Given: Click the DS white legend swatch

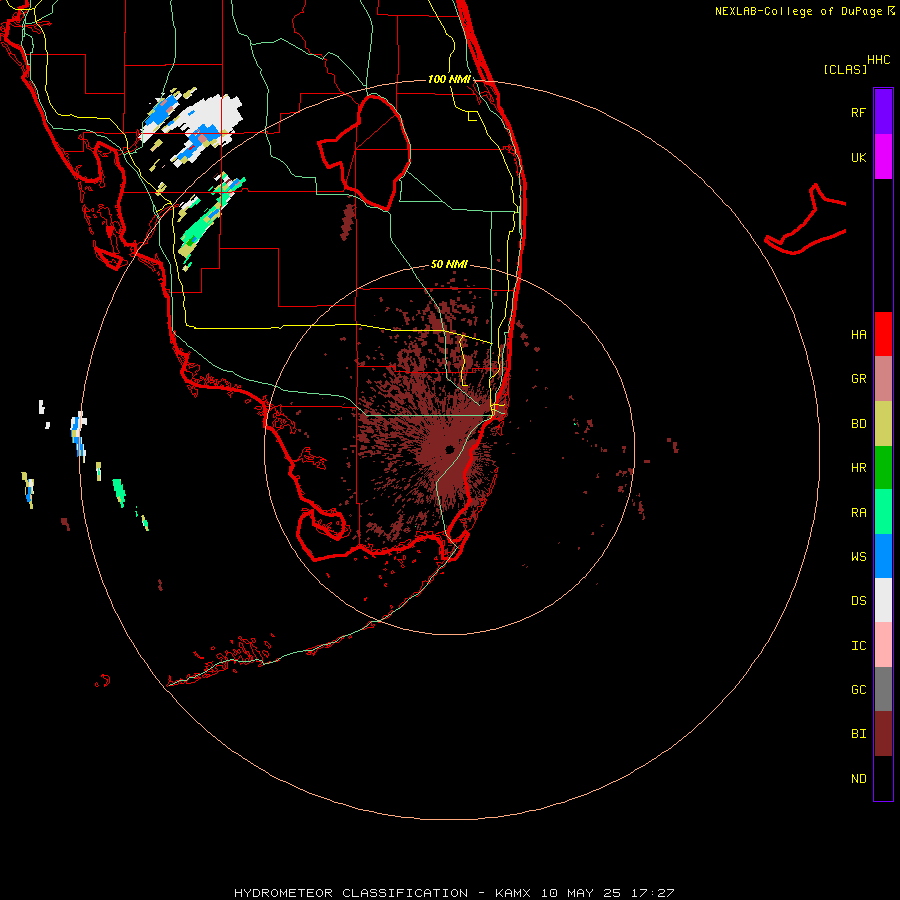Looking at the screenshot, I should 883,600.
